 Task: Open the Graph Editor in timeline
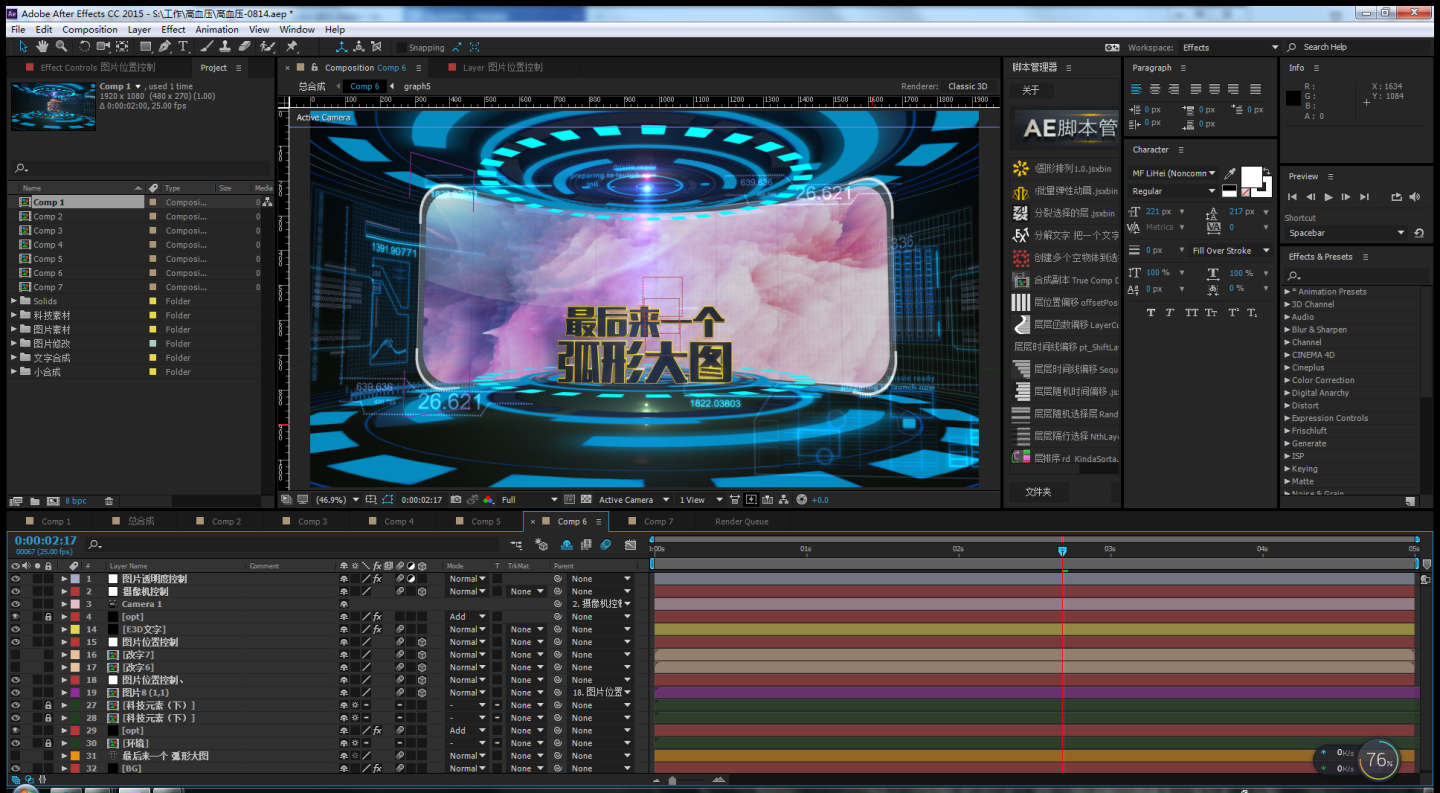click(x=630, y=545)
